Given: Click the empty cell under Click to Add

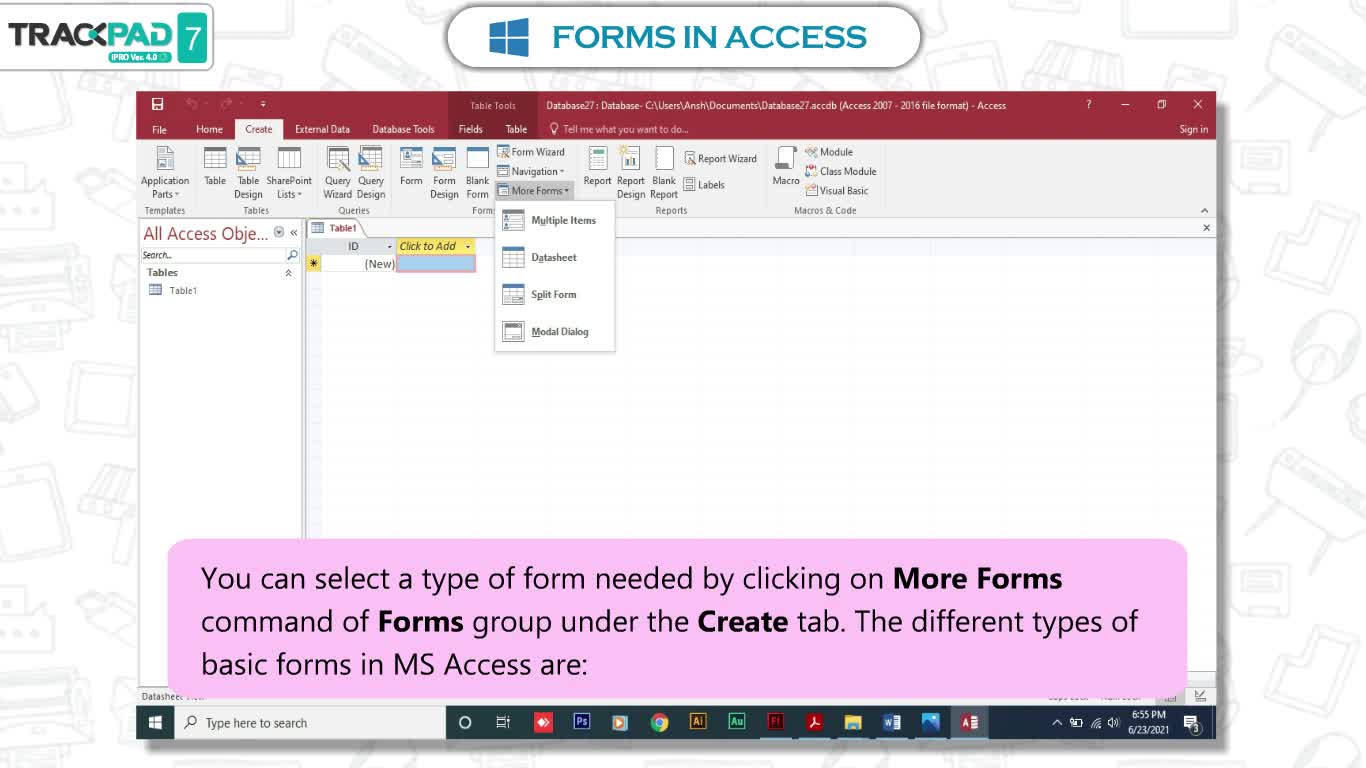Looking at the screenshot, I should coord(436,264).
